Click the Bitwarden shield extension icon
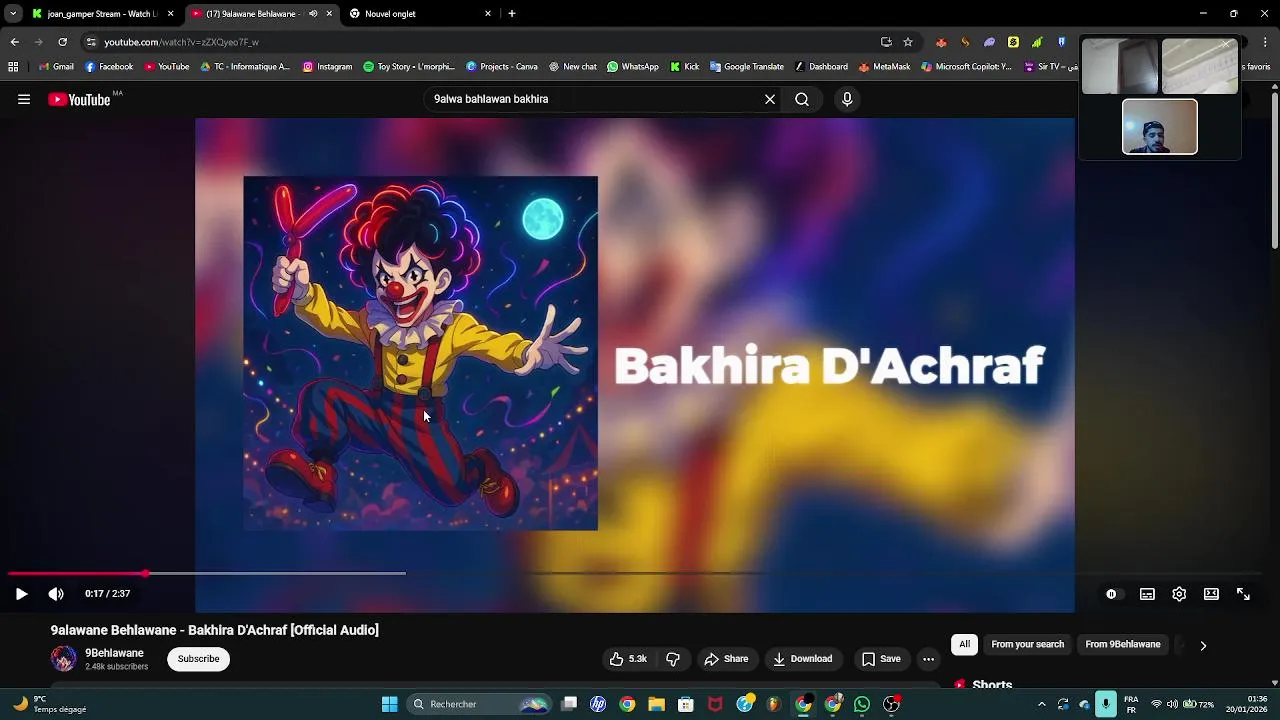Image resolution: width=1280 pixels, height=720 pixels. click(1061, 42)
